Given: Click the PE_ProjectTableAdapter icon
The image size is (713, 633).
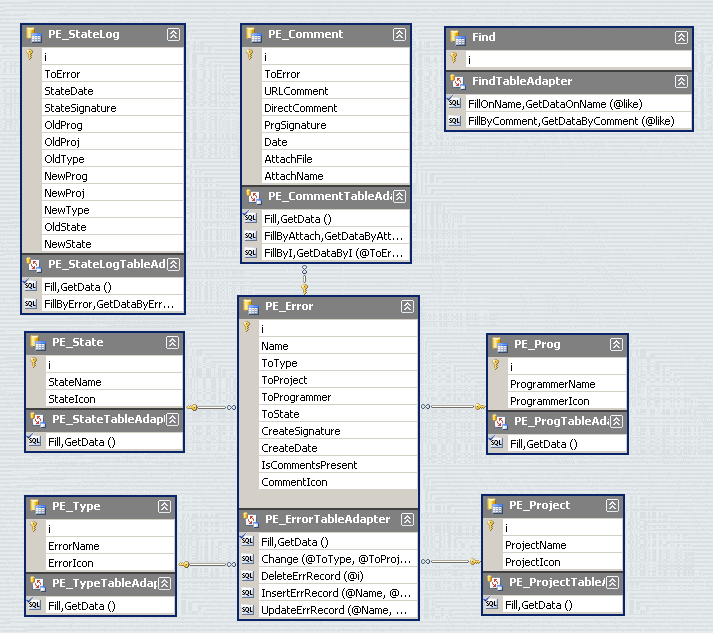Looking at the screenshot, I should (495, 583).
